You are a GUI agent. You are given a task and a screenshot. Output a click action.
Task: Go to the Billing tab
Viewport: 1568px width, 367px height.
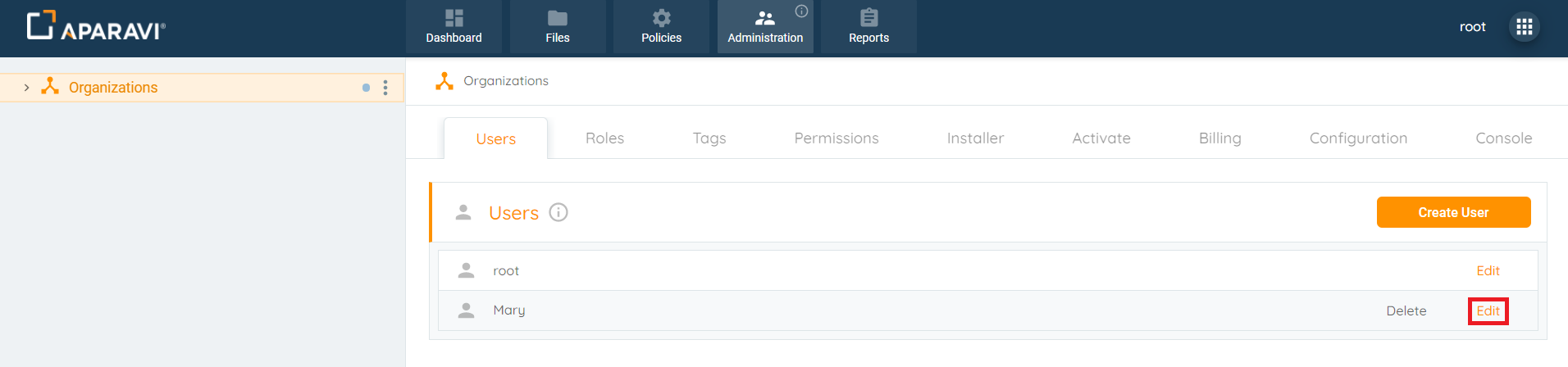[x=1219, y=138]
